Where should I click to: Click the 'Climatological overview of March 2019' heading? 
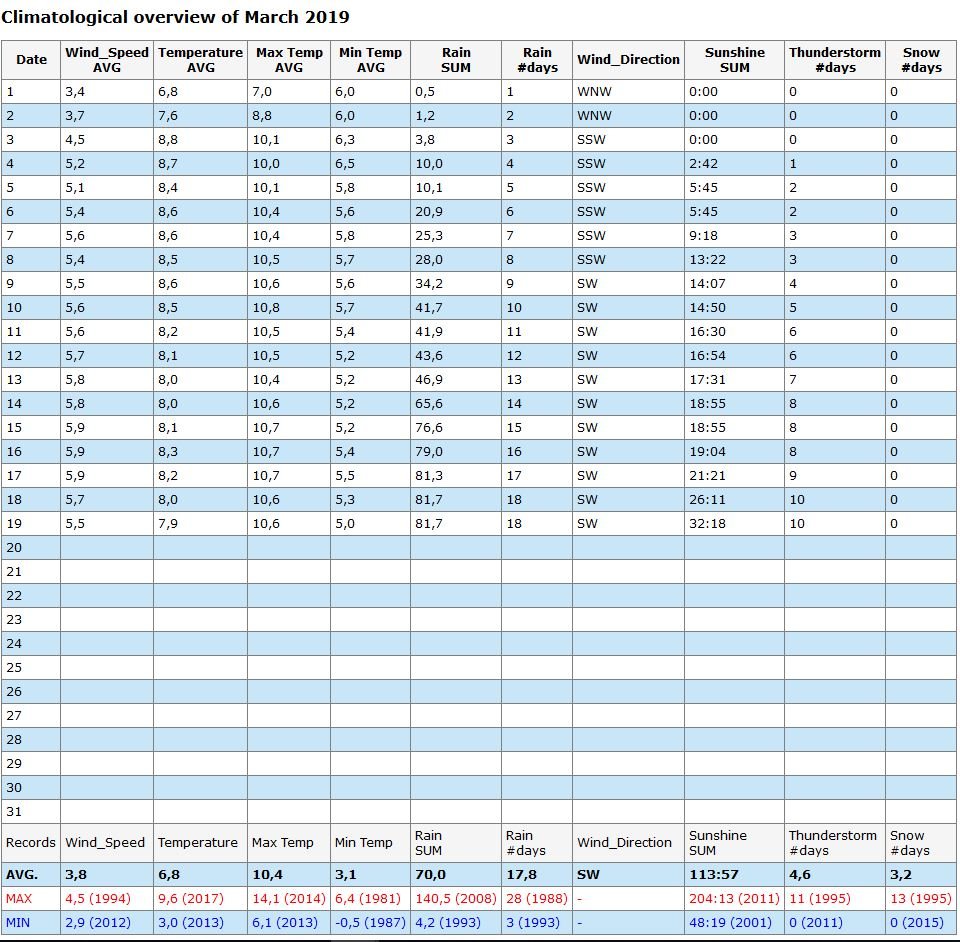click(x=175, y=17)
